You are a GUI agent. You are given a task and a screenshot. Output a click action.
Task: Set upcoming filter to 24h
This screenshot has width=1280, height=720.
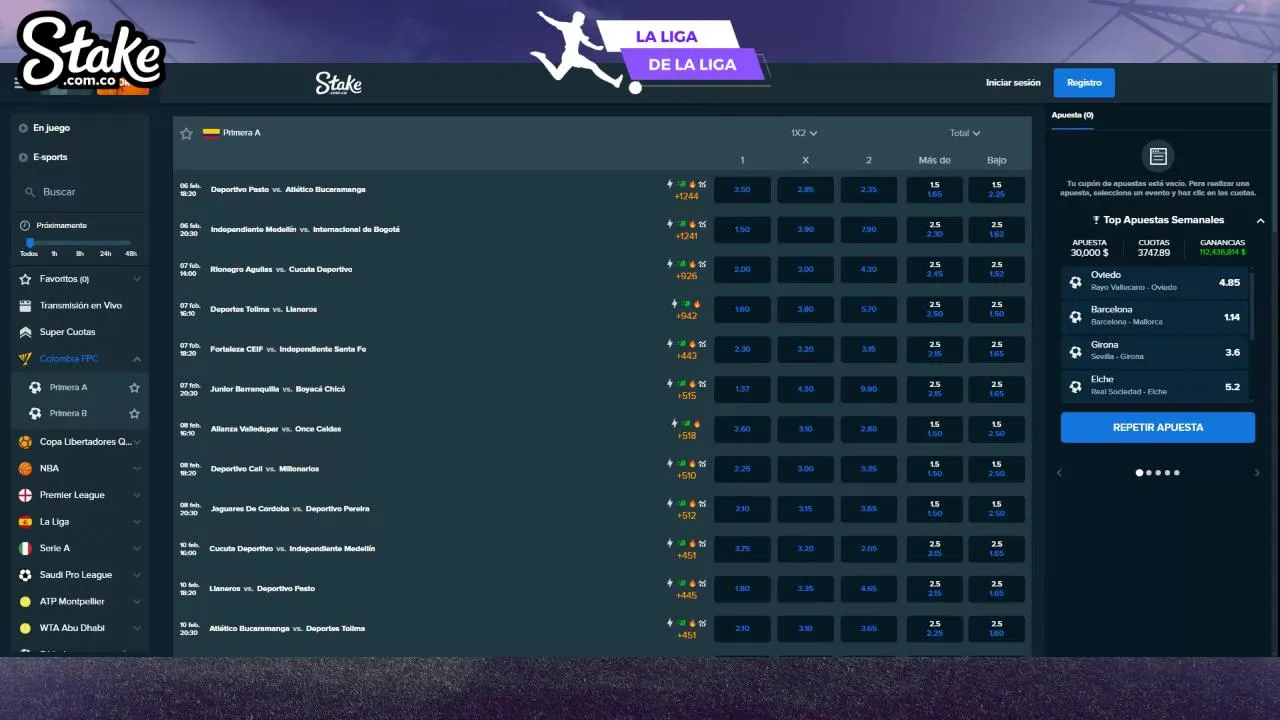pyautogui.click(x=105, y=253)
